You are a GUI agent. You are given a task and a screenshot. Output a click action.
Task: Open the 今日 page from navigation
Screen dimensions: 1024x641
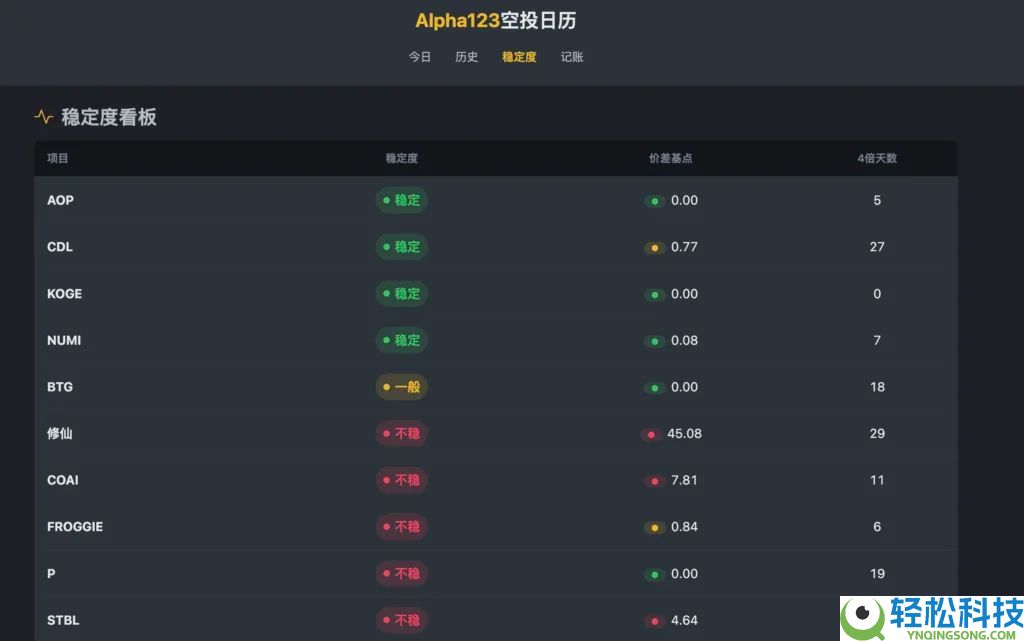(419, 57)
